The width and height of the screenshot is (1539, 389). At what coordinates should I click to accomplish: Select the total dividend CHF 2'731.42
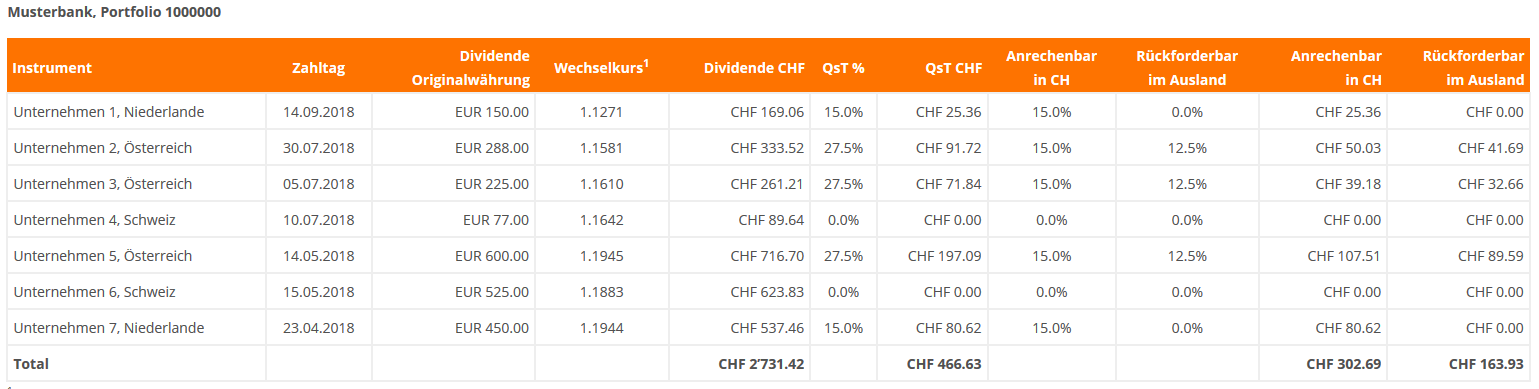[x=761, y=364]
